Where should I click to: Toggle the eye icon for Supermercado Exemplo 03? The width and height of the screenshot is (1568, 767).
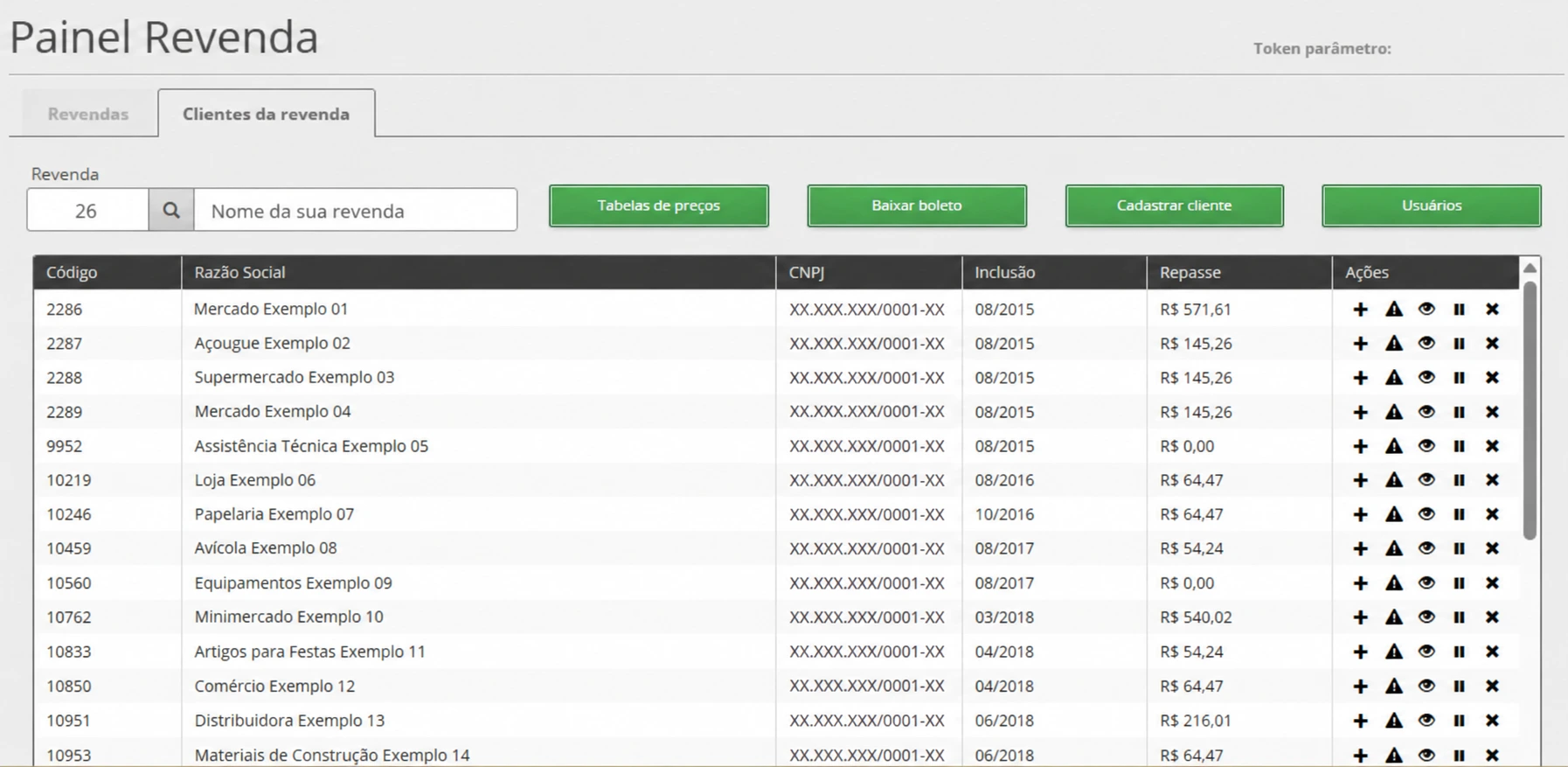[1426, 378]
